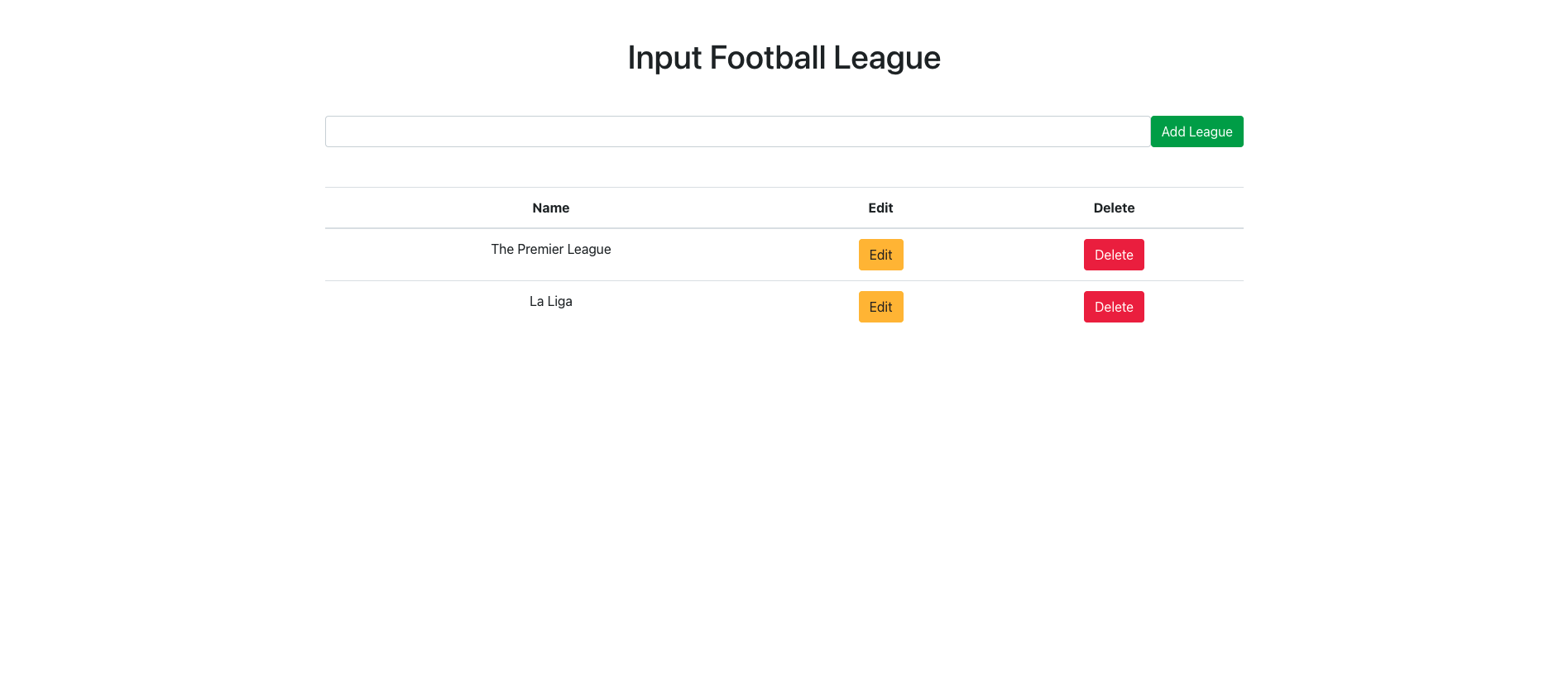Click the text La Liga
Image resolution: width=1568 pixels, height=688 pixels.
click(x=550, y=301)
